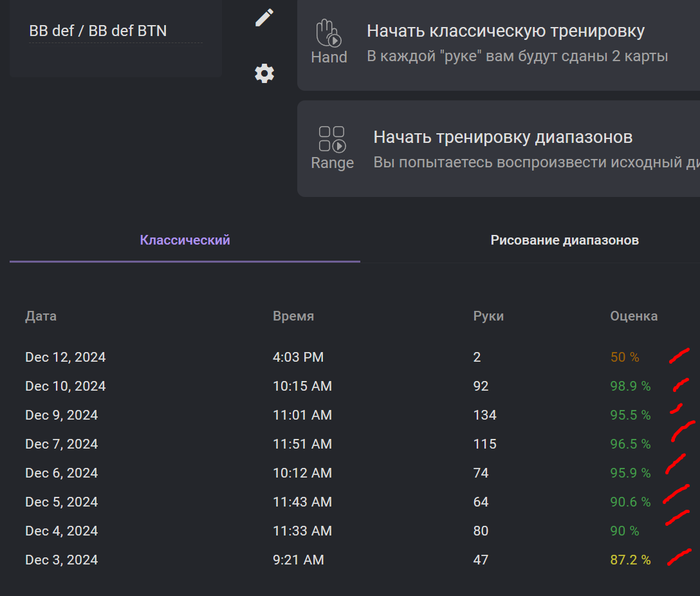Start the classic training (Начать классическую тренировку)

click(505, 32)
